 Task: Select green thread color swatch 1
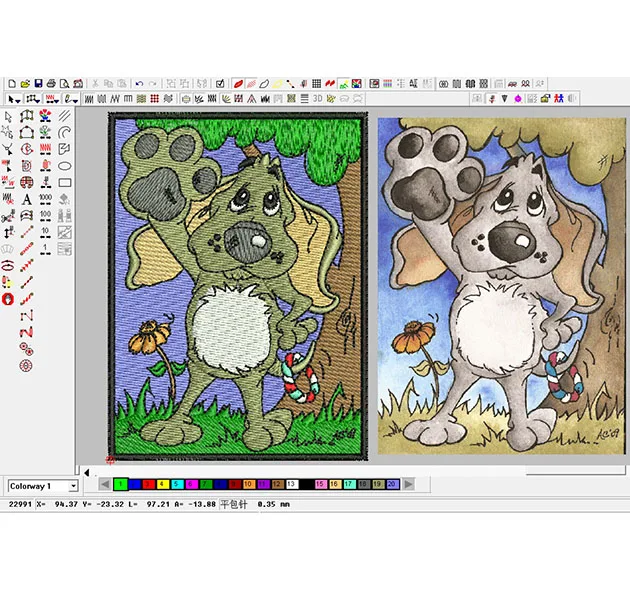pyautogui.click(x=120, y=484)
